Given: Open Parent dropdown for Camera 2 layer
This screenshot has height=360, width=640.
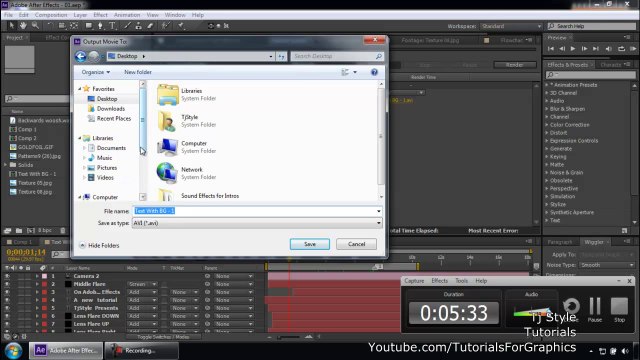Looking at the screenshot, I should pos(233,276).
